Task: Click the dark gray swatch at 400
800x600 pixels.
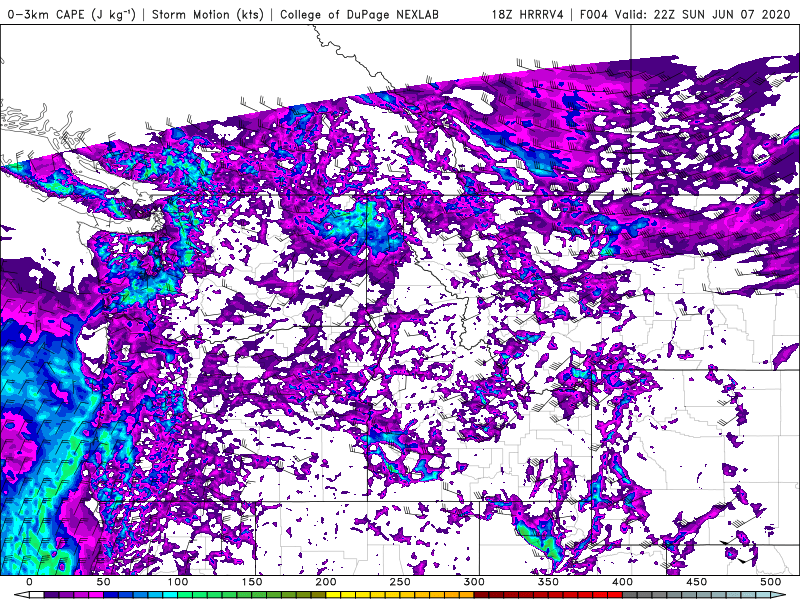Action: tap(630, 594)
